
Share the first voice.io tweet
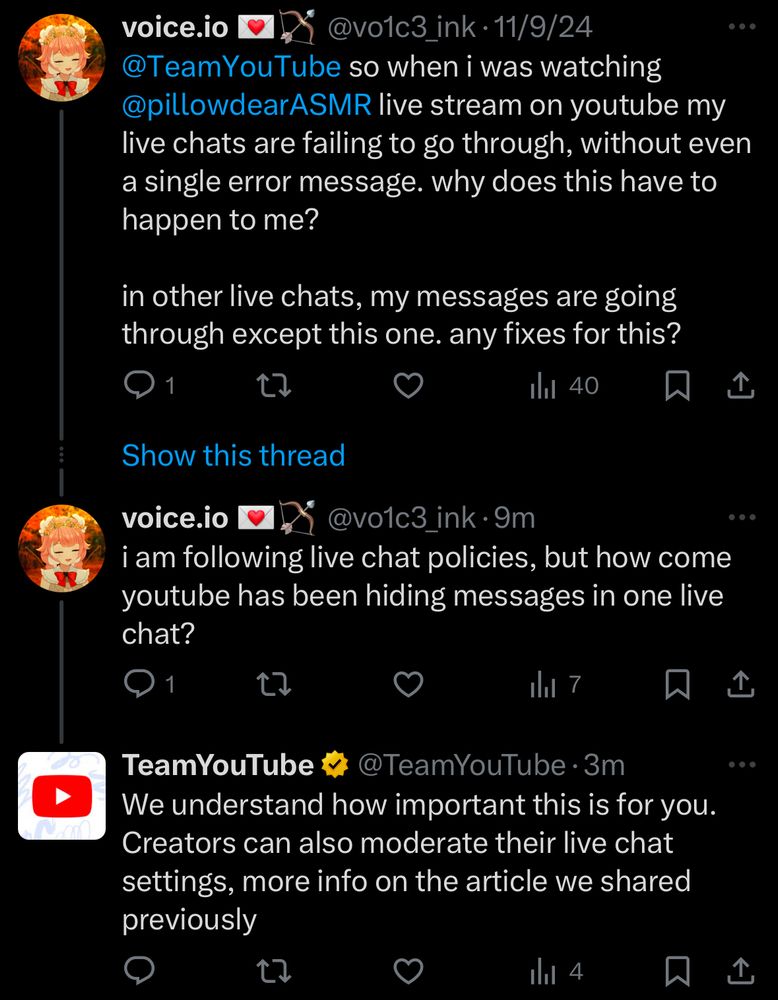click(x=740, y=386)
